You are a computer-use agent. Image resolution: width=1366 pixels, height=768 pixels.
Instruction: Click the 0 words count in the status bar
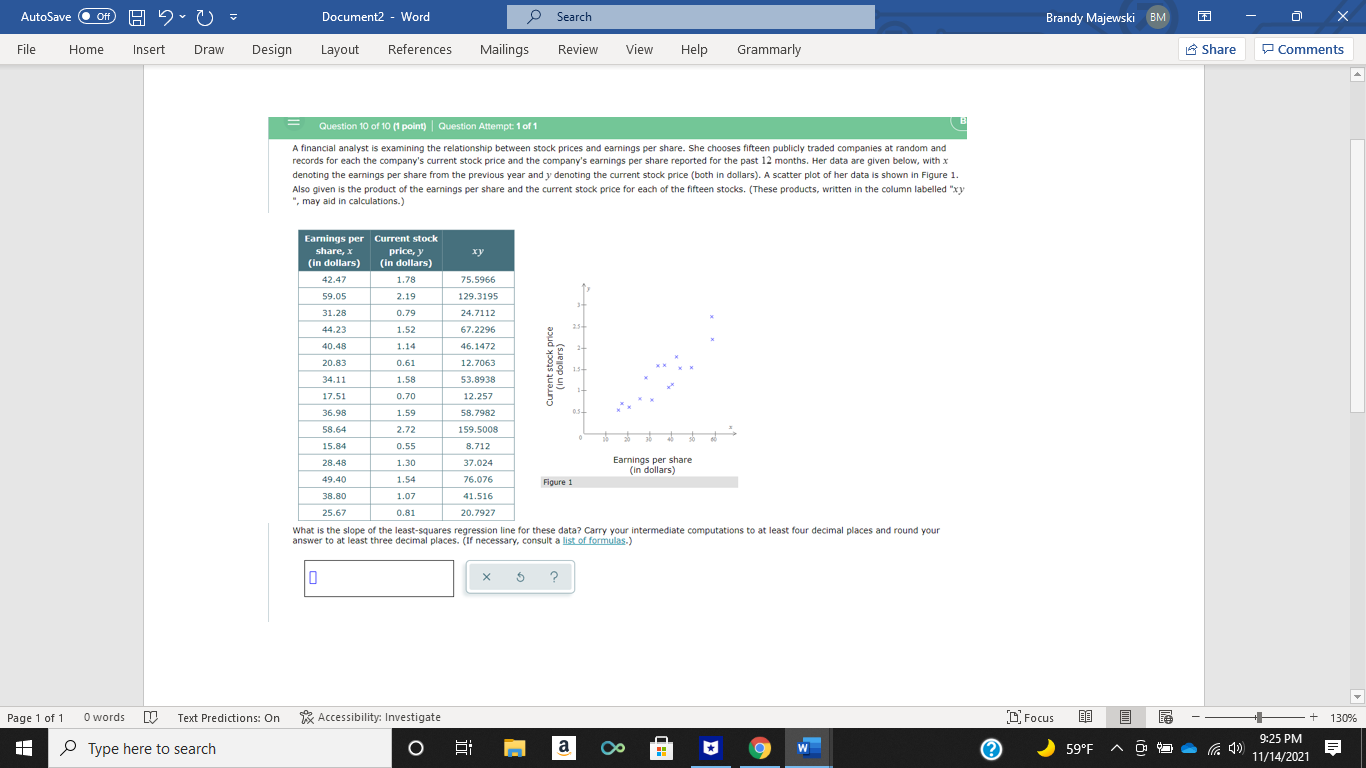104,717
